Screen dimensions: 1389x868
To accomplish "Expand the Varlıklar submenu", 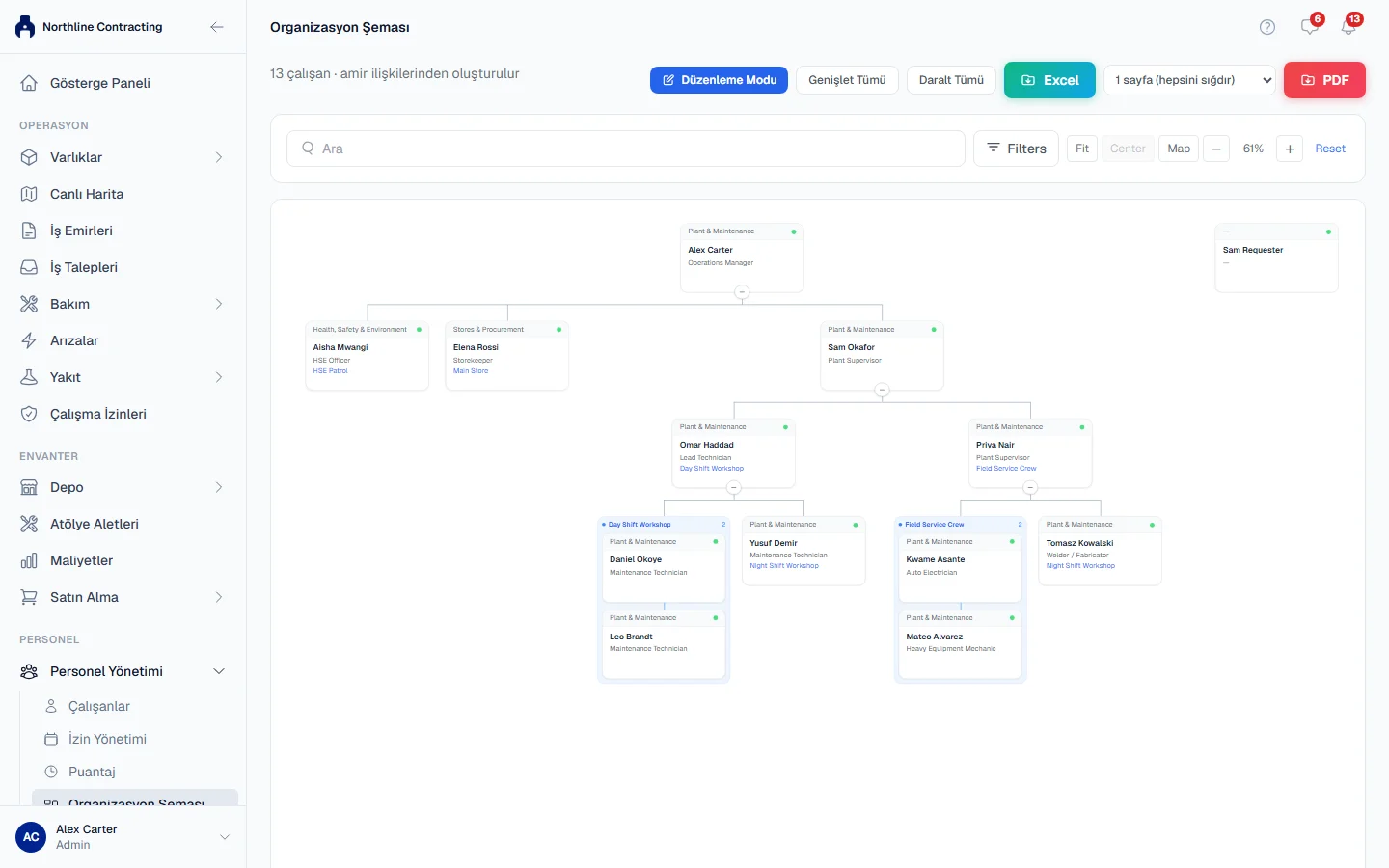I will tap(219, 157).
